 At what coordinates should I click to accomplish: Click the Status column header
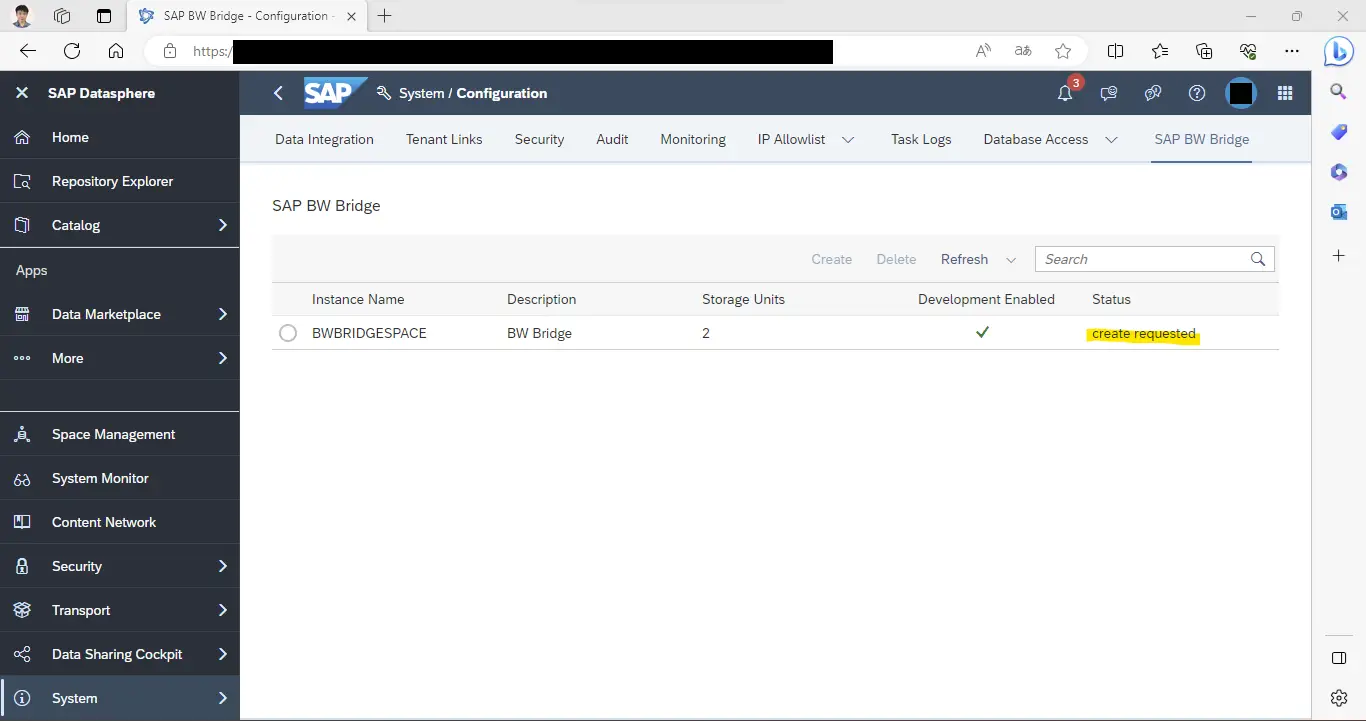(x=1111, y=299)
